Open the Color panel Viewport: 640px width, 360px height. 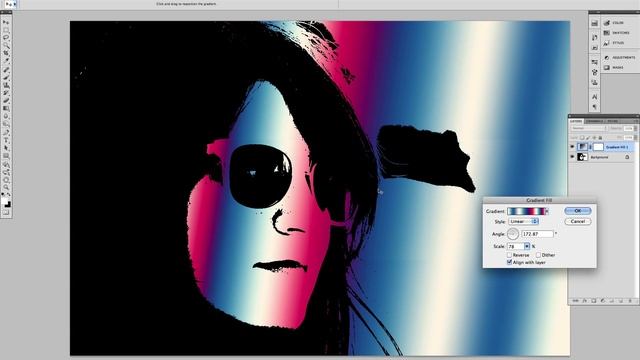[x=613, y=23]
